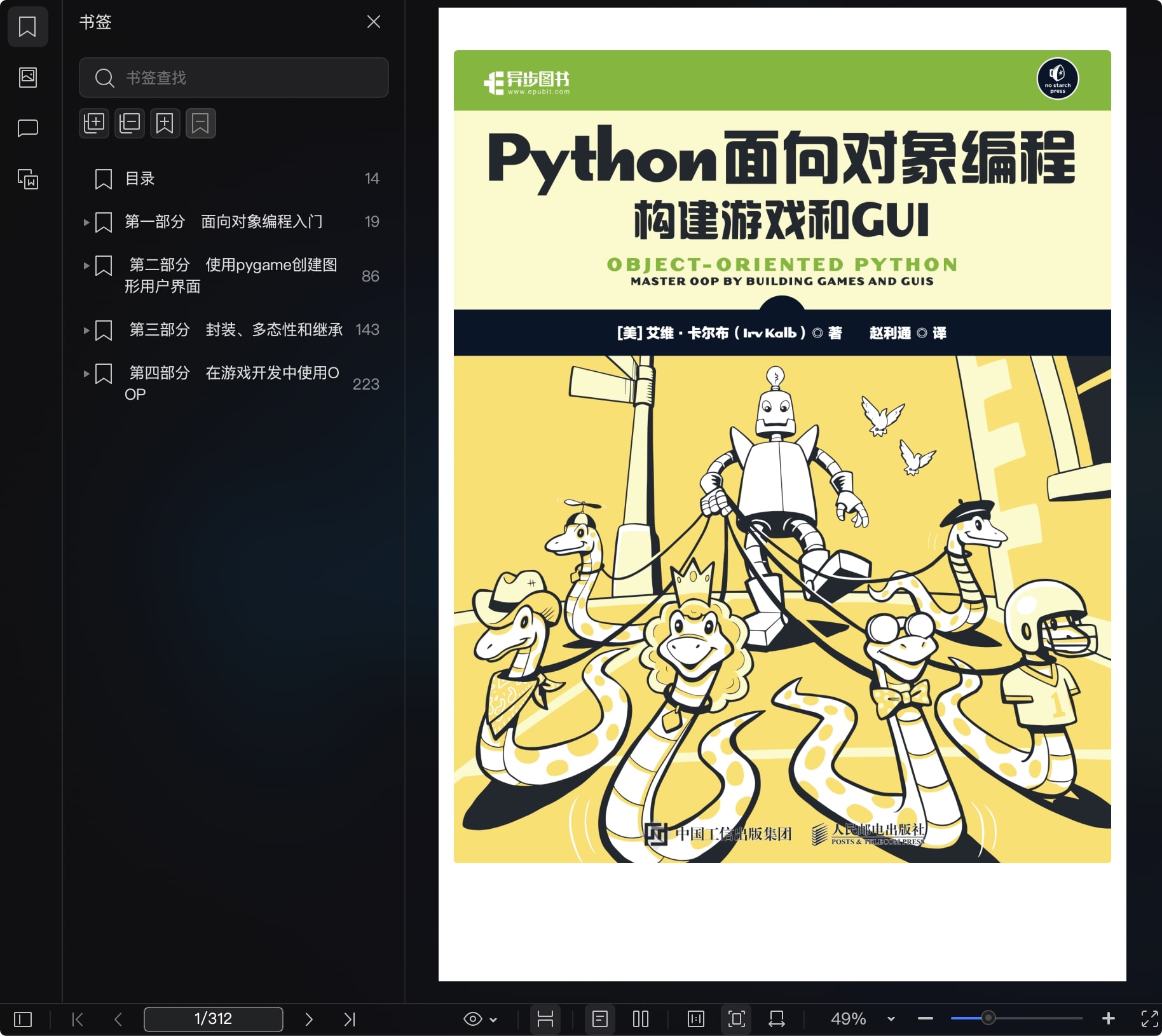Click page number 223 of 第四部分
The height and width of the screenshot is (1036, 1162).
coord(366,385)
